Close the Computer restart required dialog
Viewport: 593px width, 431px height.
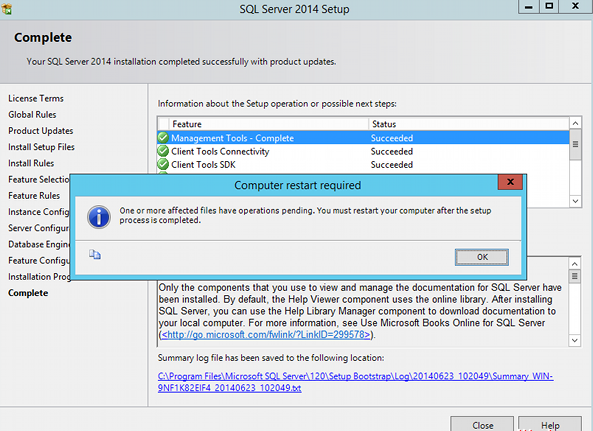(x=510, y=182)
